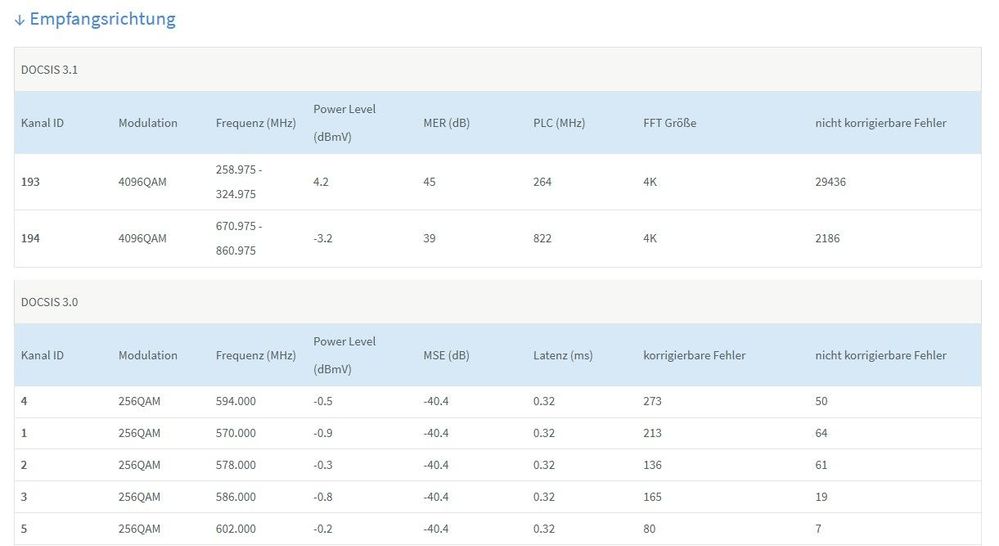The width and height of the screenshot is (999, 546).
Task: Click the down arrow icon beside Empfangsrichtung
Action: 20,20
